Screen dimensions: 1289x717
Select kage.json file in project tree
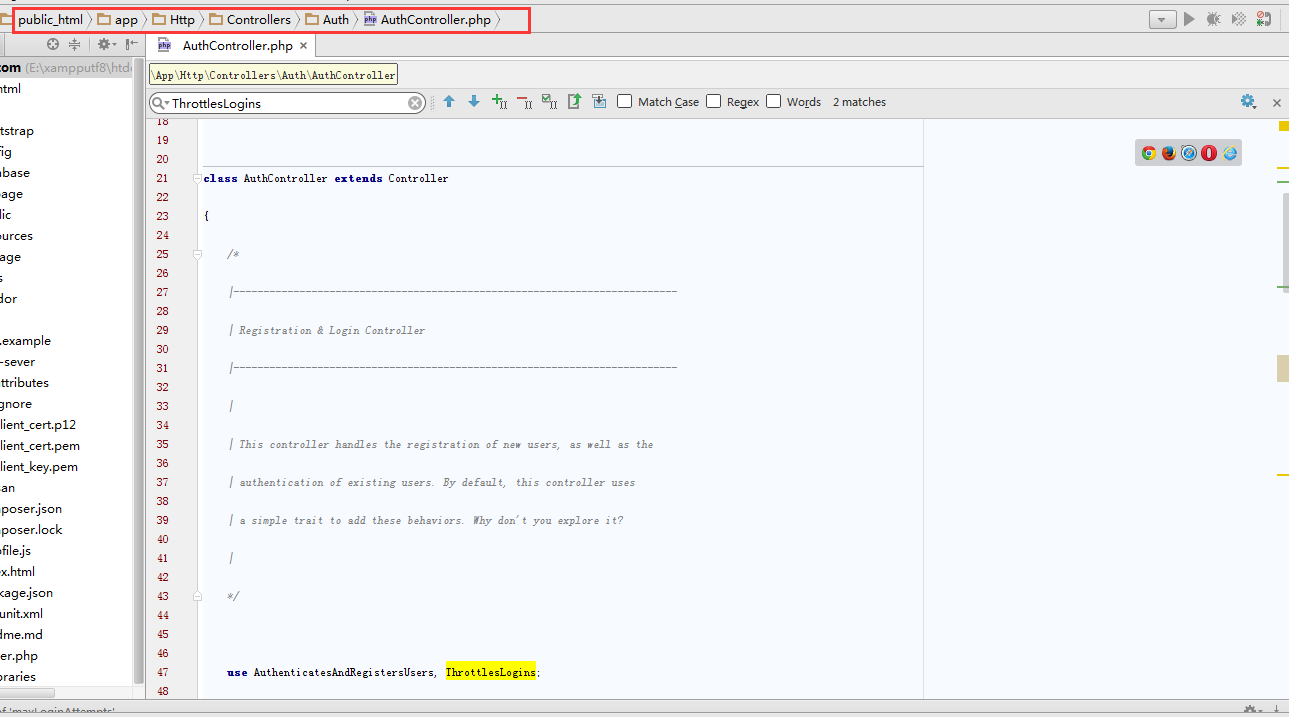coord(27,592)
